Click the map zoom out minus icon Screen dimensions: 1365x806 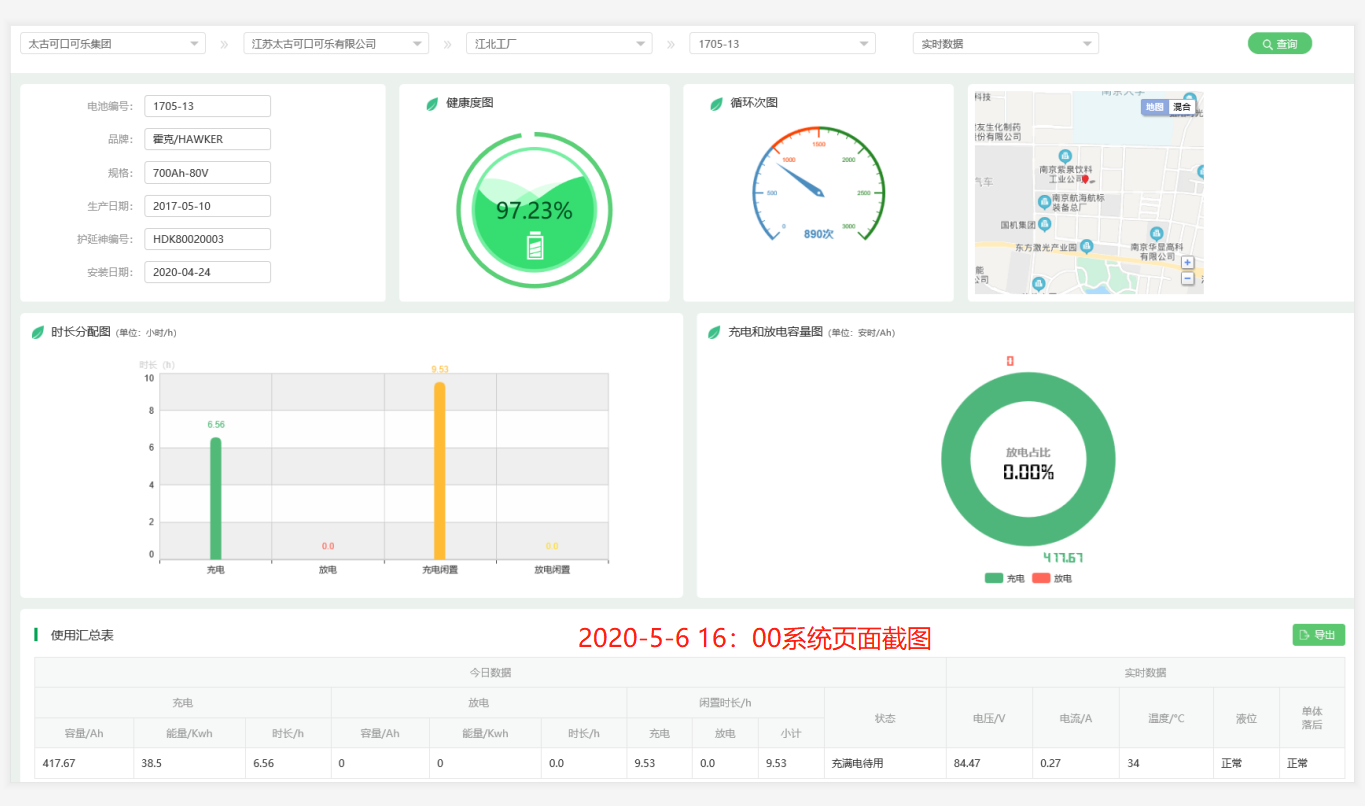[x=1187, y=279]
